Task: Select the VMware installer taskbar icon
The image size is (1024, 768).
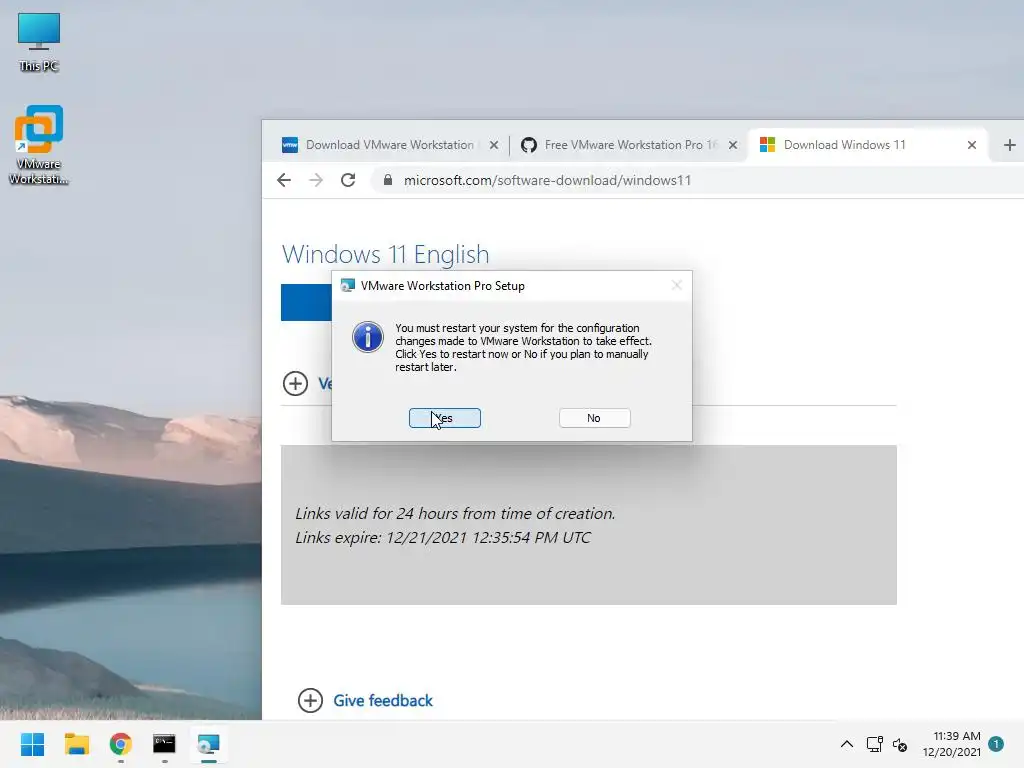Action: click(x=208, y=744)
